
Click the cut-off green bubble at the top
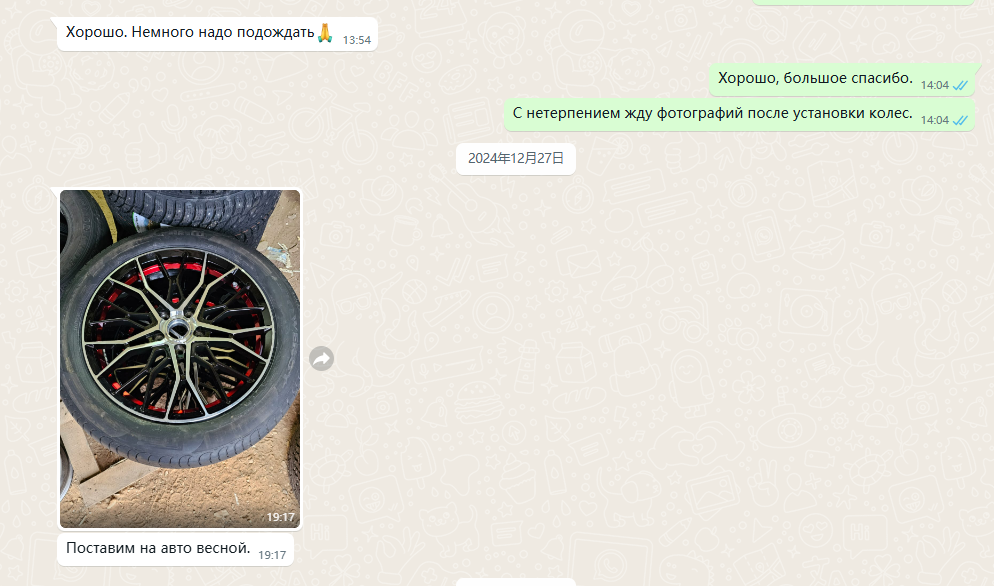click(863, 2)
